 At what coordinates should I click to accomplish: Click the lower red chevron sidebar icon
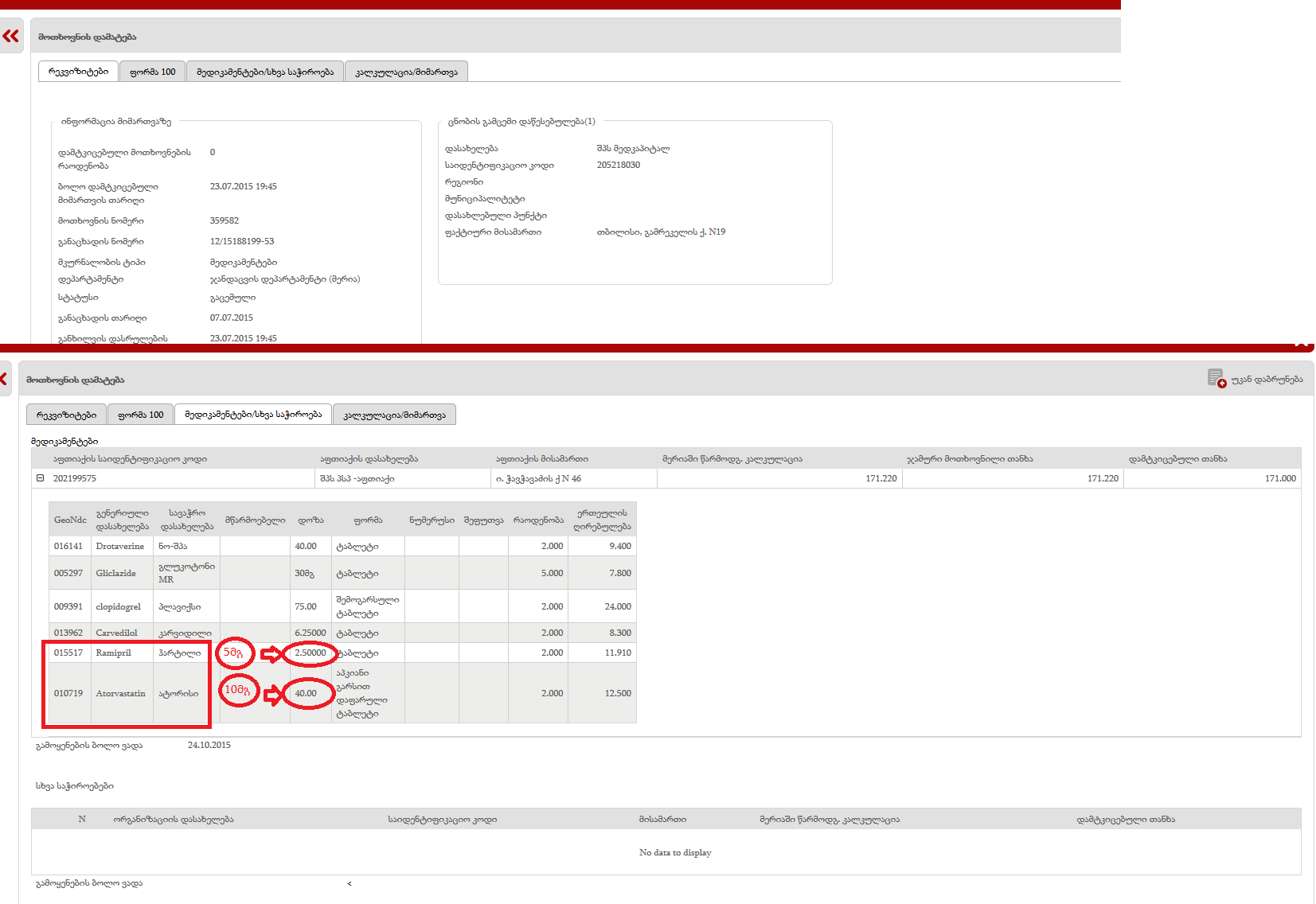pyautogui.click(x=5, y=379)
